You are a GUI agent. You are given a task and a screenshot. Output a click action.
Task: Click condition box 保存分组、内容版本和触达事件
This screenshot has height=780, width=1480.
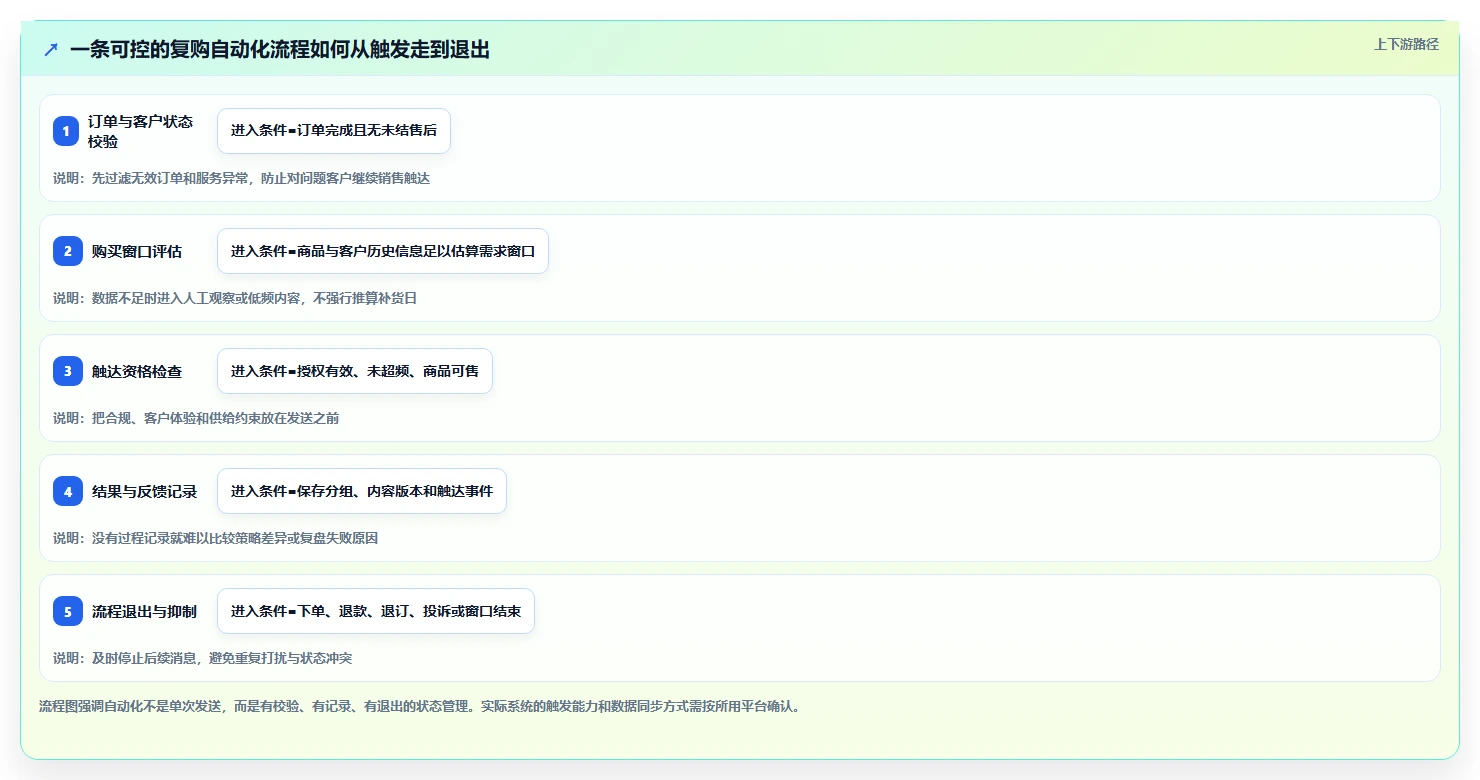pyautogui.click(x=362, y=491)
